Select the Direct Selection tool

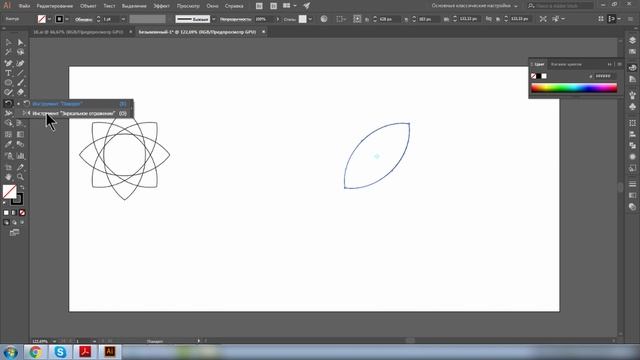click(x=20, y=42)
